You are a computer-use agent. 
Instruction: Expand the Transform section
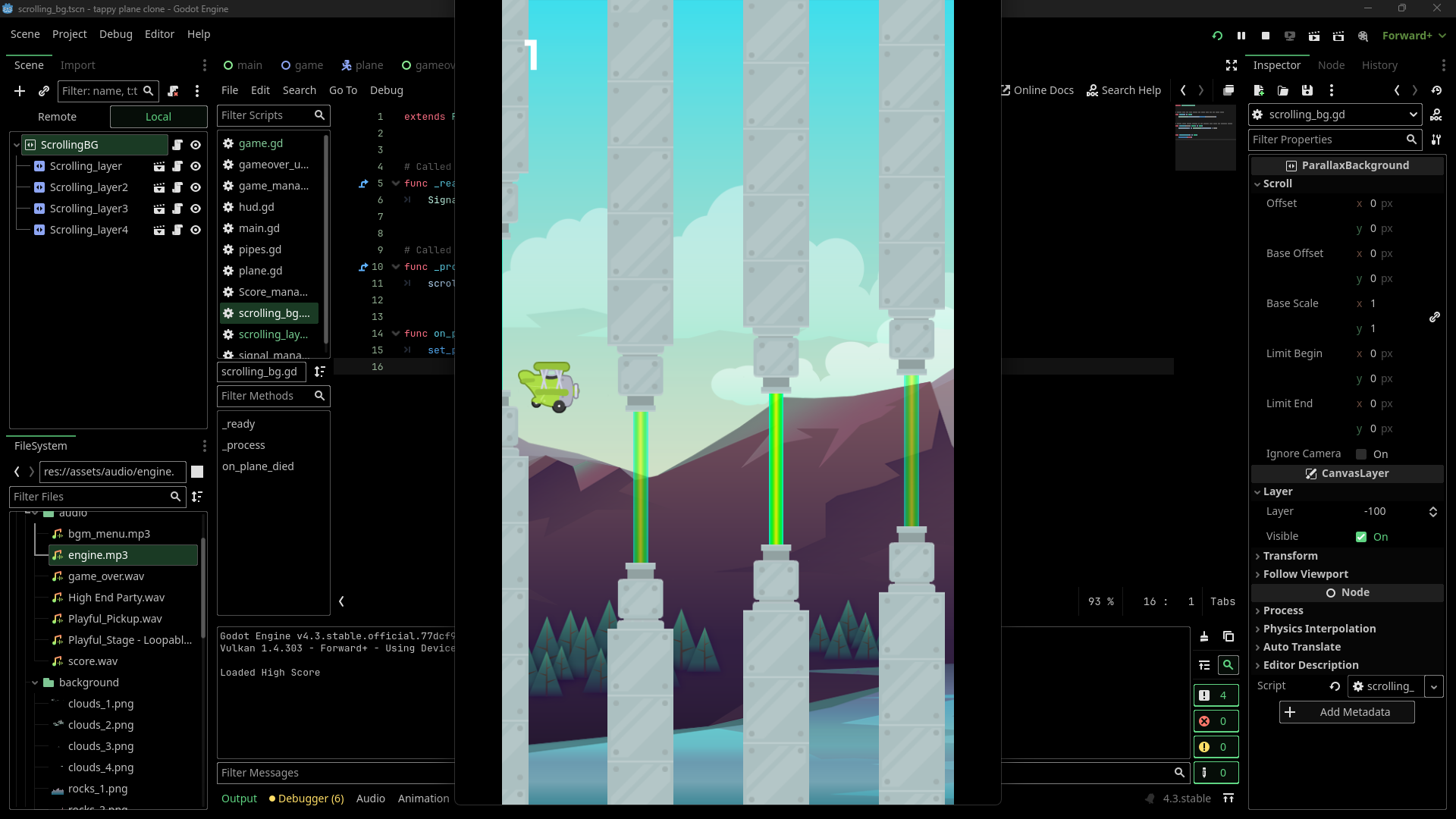[1290, 556]
